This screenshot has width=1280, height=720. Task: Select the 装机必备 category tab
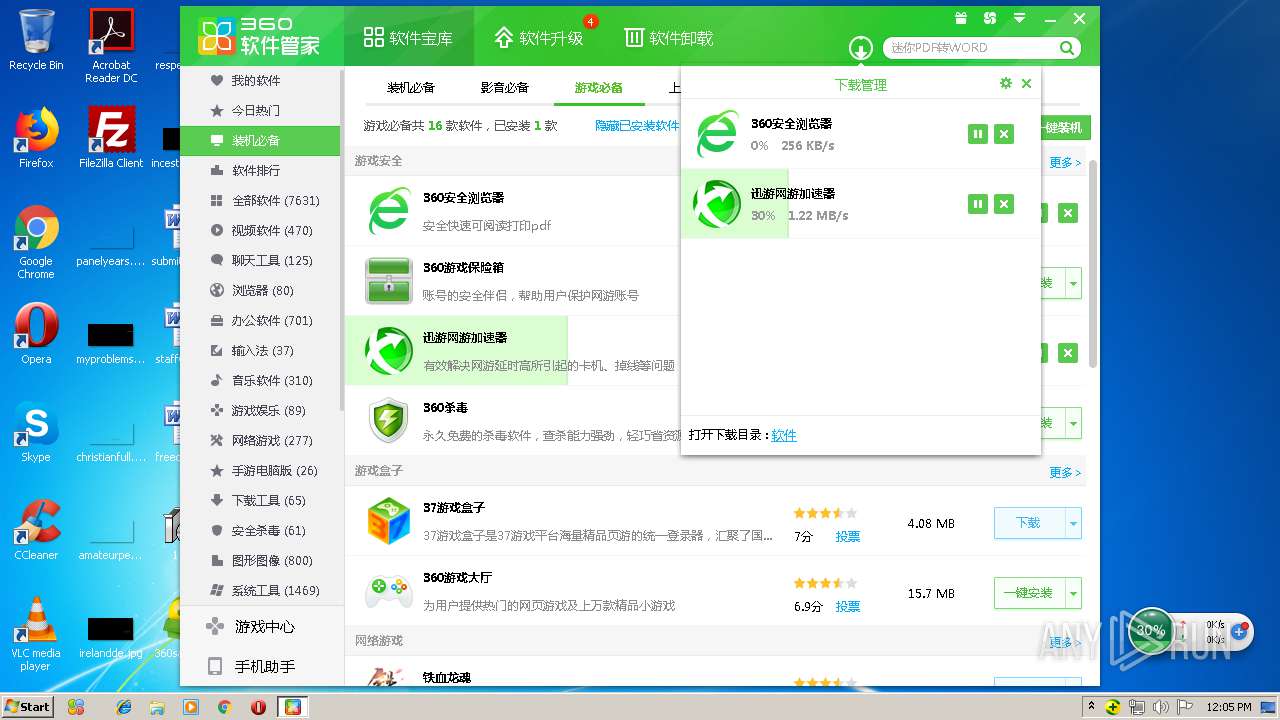411,88
